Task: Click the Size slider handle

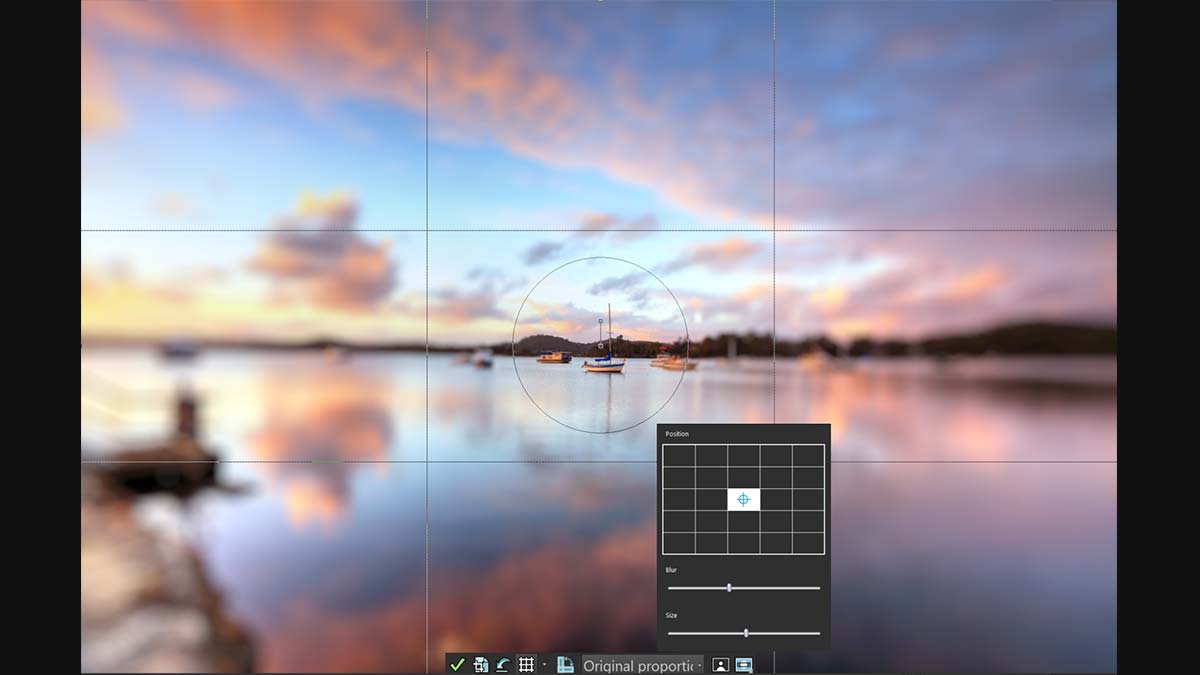Action: (x=746, y=633)
